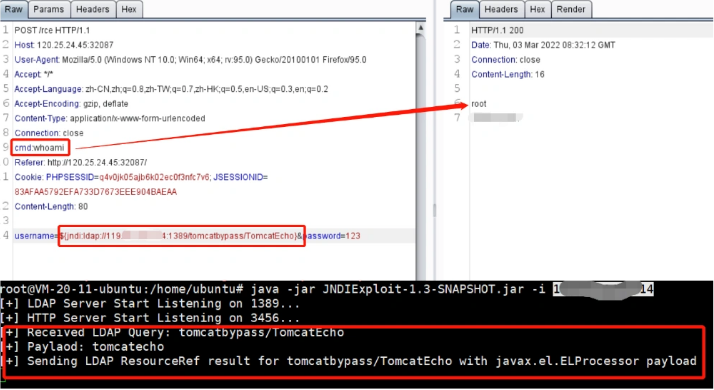Screen dimensions: 714x390
Task: Open the request Hex tab
Action: click(129, 9)
